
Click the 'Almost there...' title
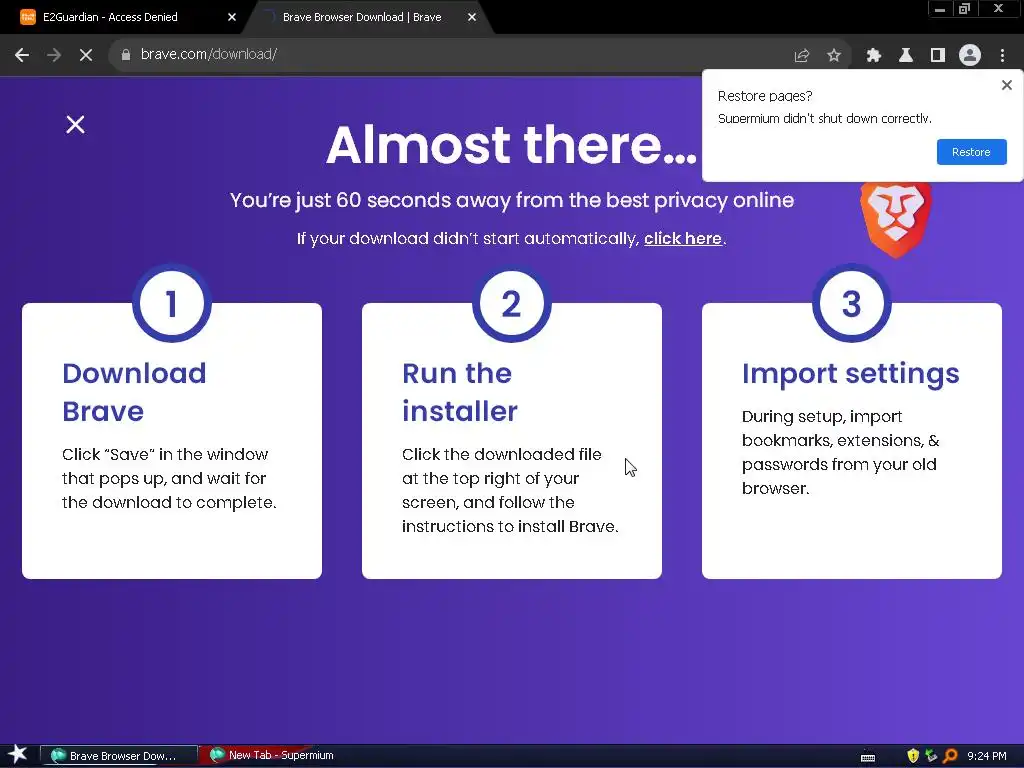511,144
